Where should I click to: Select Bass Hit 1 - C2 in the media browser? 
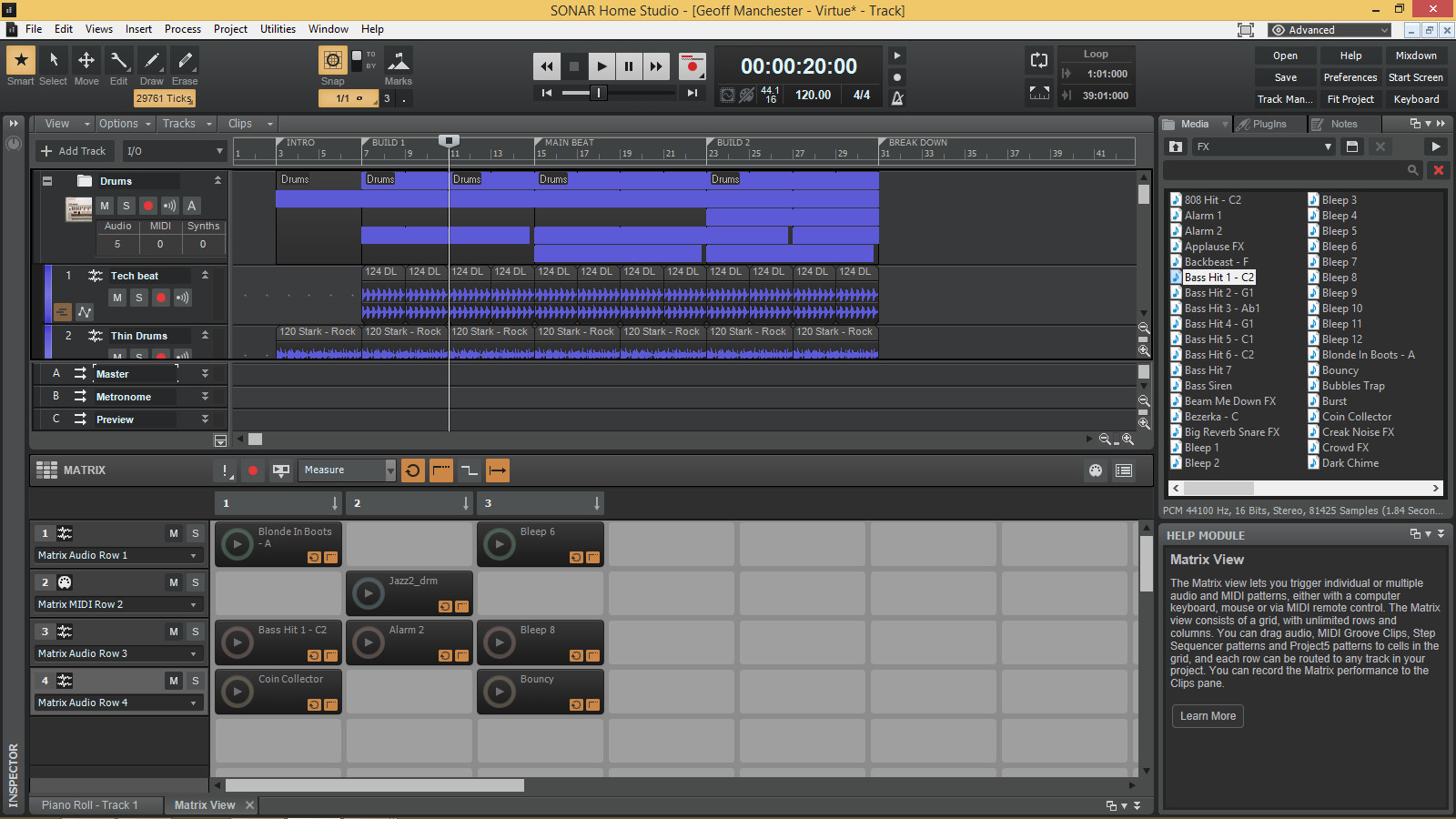pos(1219,277)
